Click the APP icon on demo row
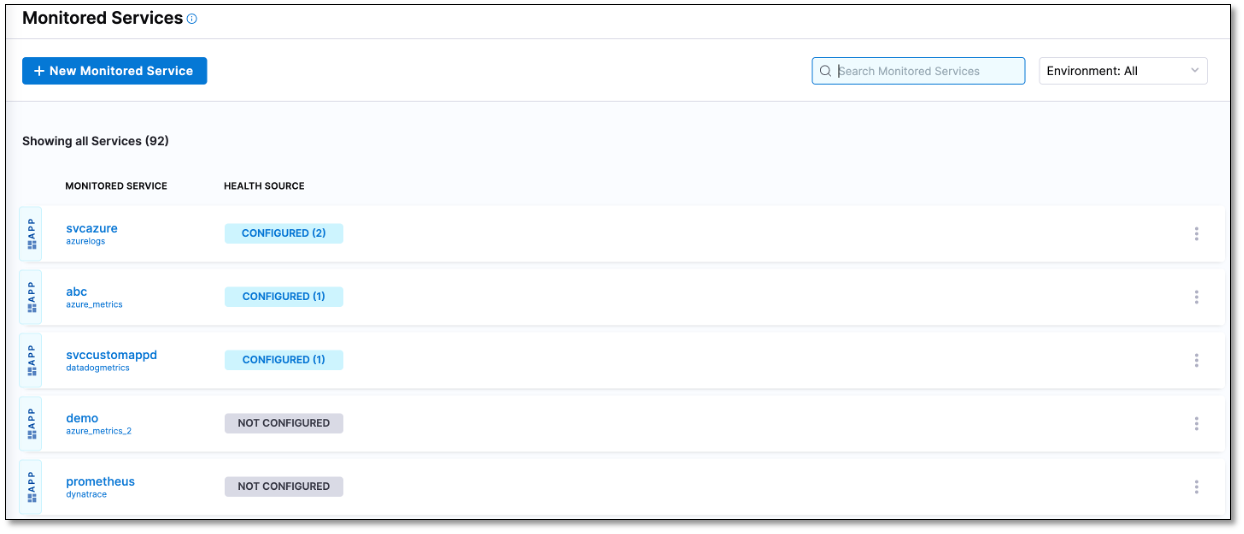This screenshot has width=1244, height=534. pyautogui.click(x=32, y=424)
